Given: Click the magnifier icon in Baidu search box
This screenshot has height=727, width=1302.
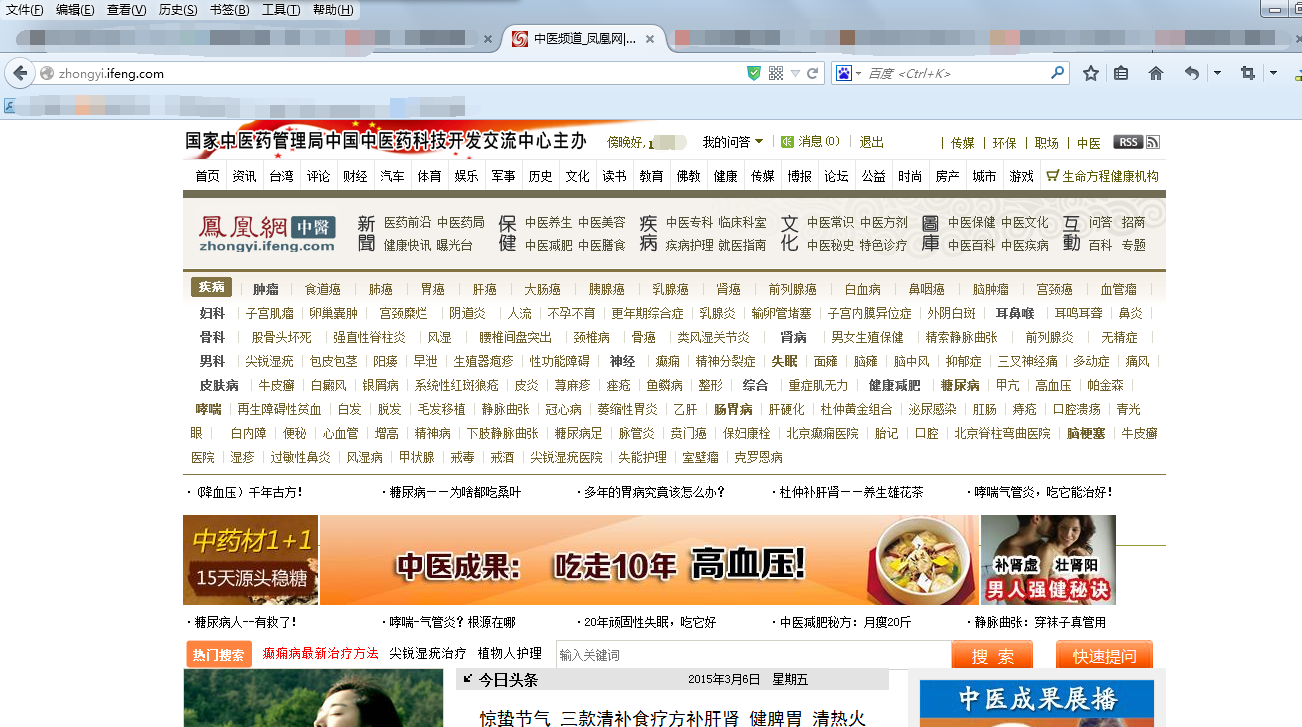Looking at the screenshot, I should click(x=1058, y=73).
